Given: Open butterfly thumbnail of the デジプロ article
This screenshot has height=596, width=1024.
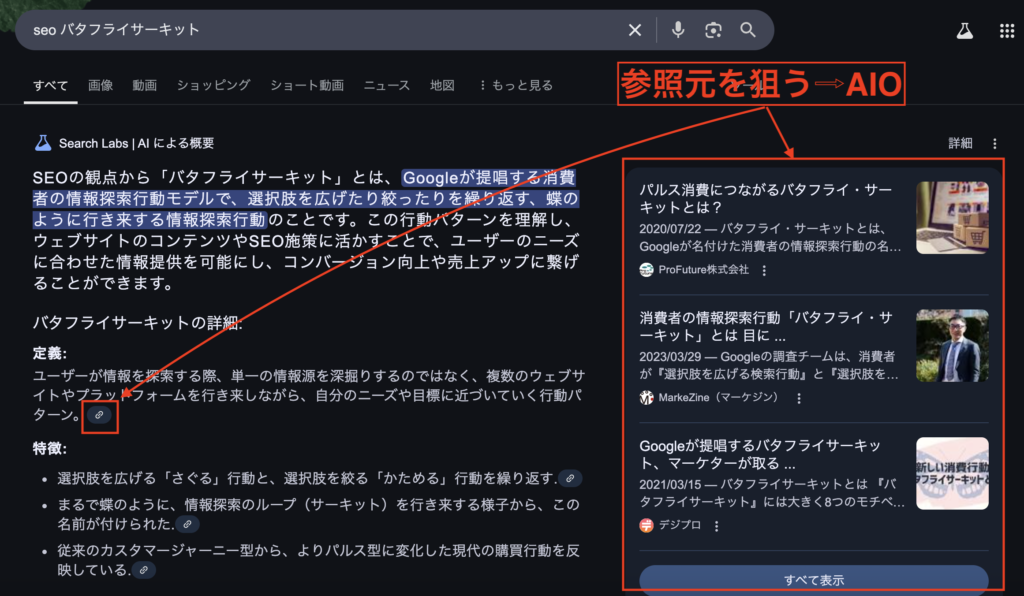Looking at the screenshot, I should (952, 473).
